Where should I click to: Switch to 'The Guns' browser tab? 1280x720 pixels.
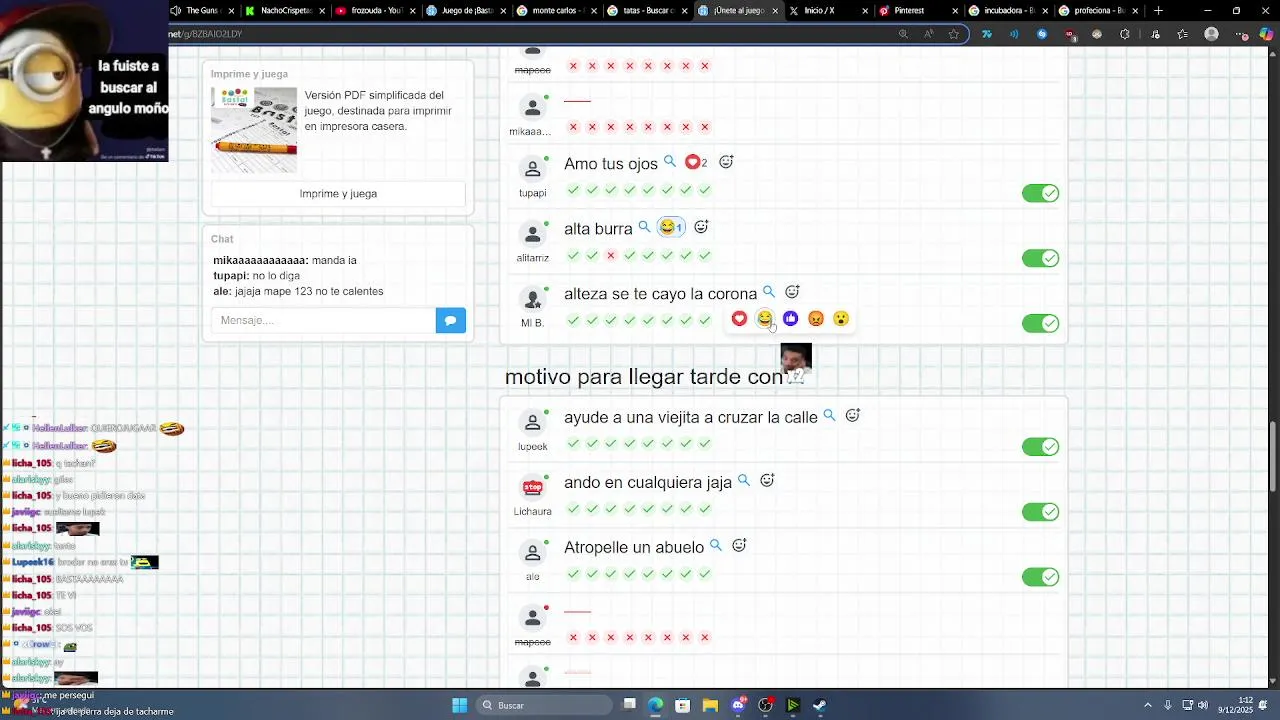[203, 11]
